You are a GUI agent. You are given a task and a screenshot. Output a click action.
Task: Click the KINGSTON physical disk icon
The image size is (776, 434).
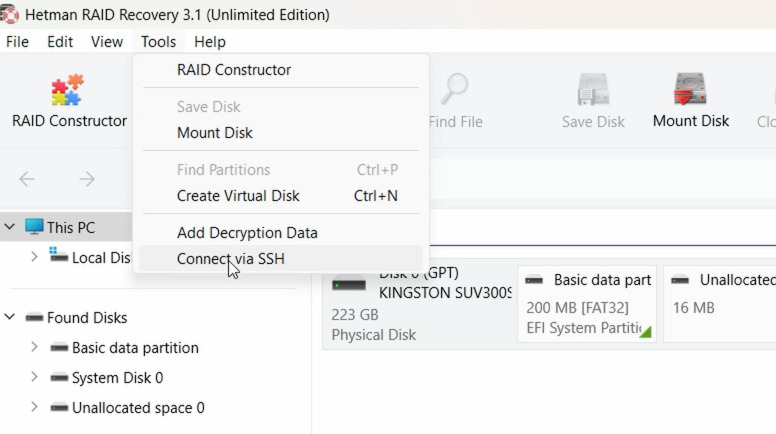(x=349, y=285)
